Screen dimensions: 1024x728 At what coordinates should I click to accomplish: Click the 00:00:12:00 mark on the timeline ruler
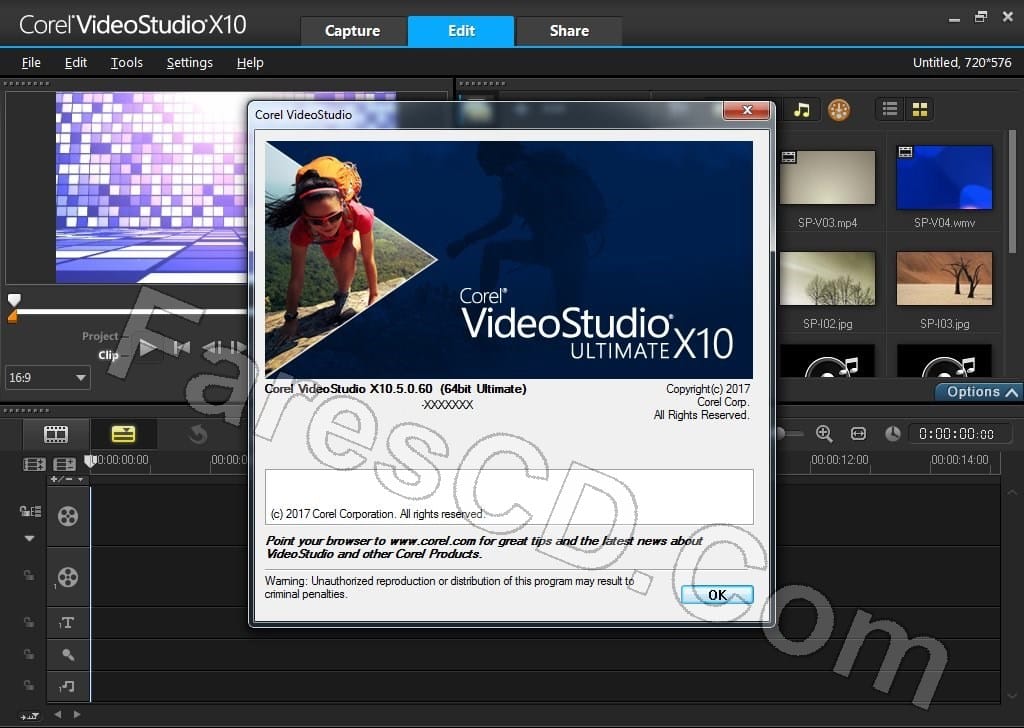[x=840, y=460]
